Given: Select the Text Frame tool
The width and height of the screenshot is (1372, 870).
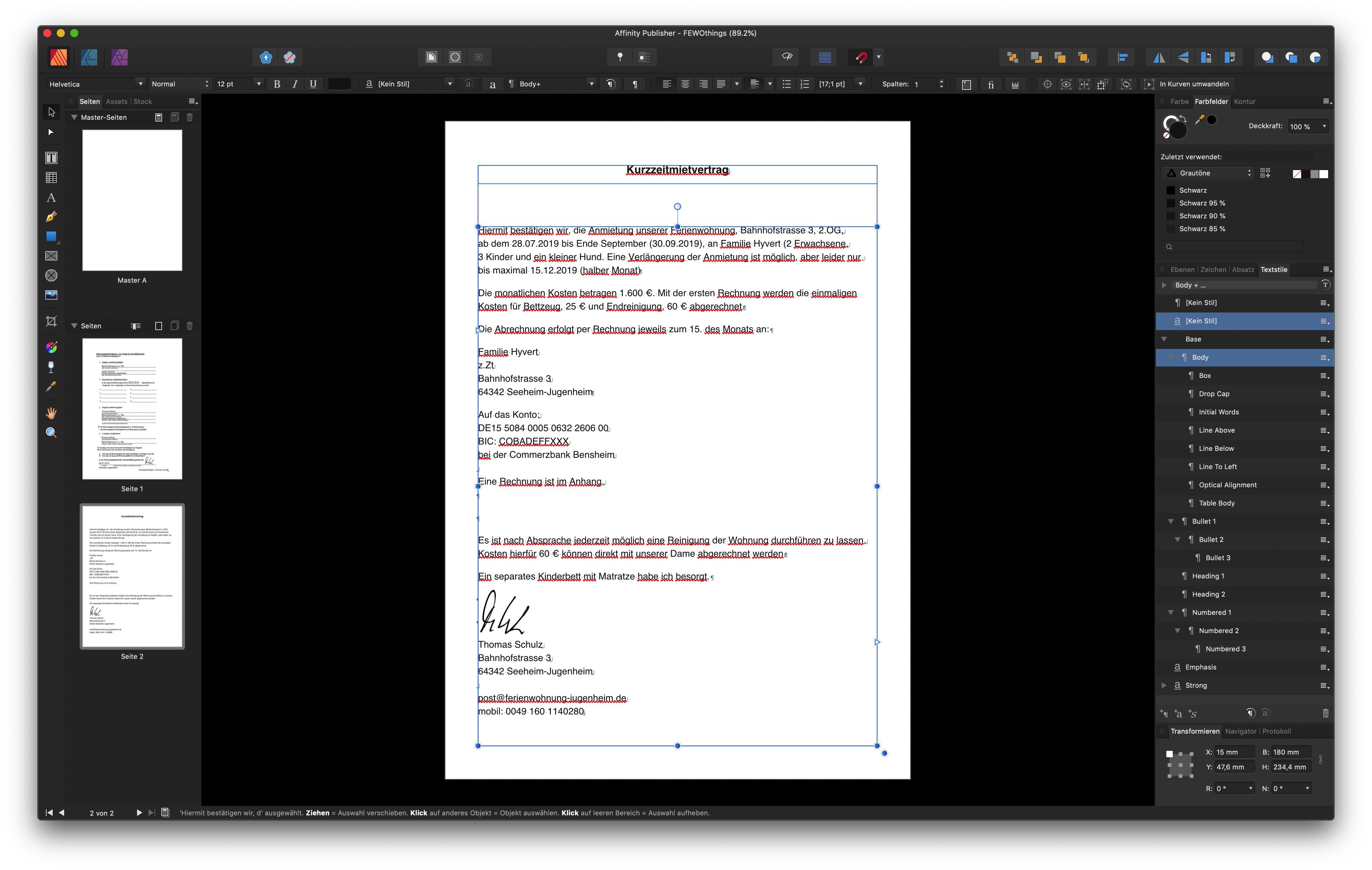Looking at the screenshot, I should point(51,158).
